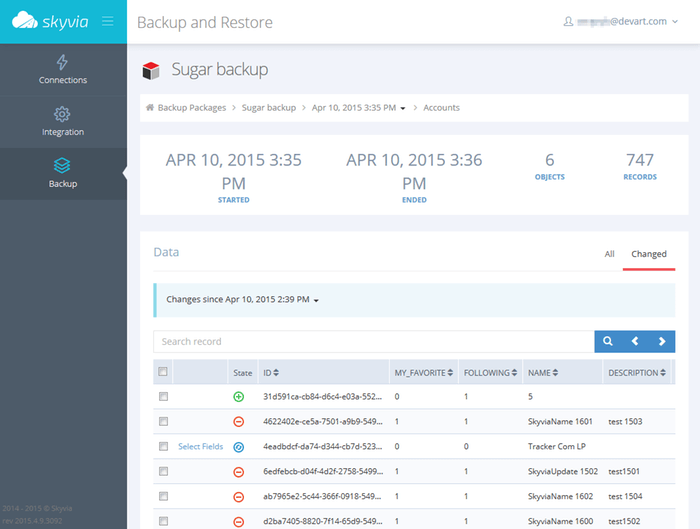Switch to the Changed tab

[x=648, y=254]
